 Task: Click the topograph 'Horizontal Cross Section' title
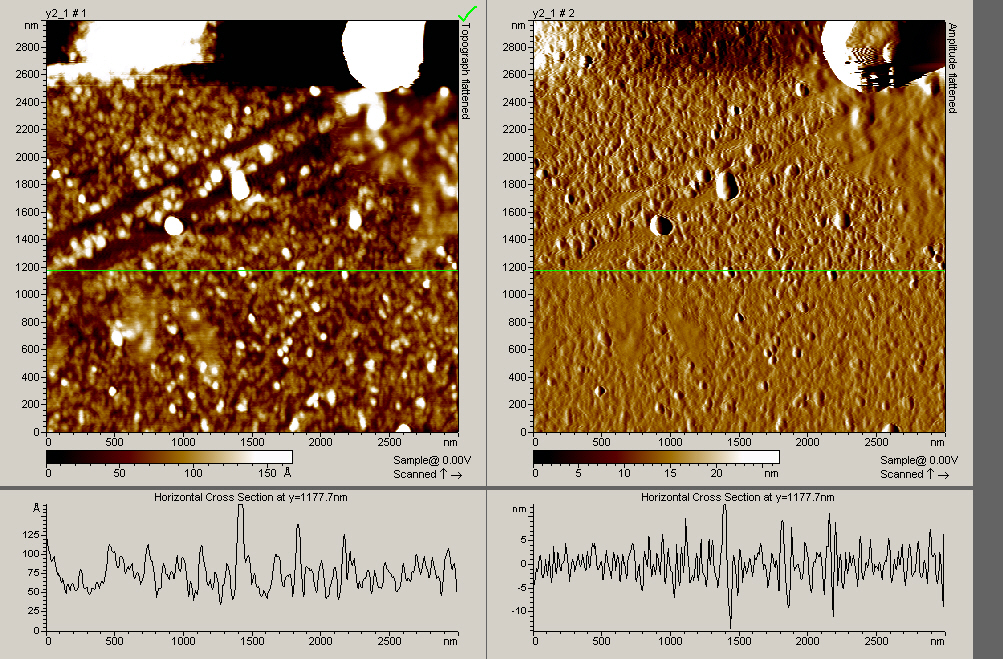250,497
